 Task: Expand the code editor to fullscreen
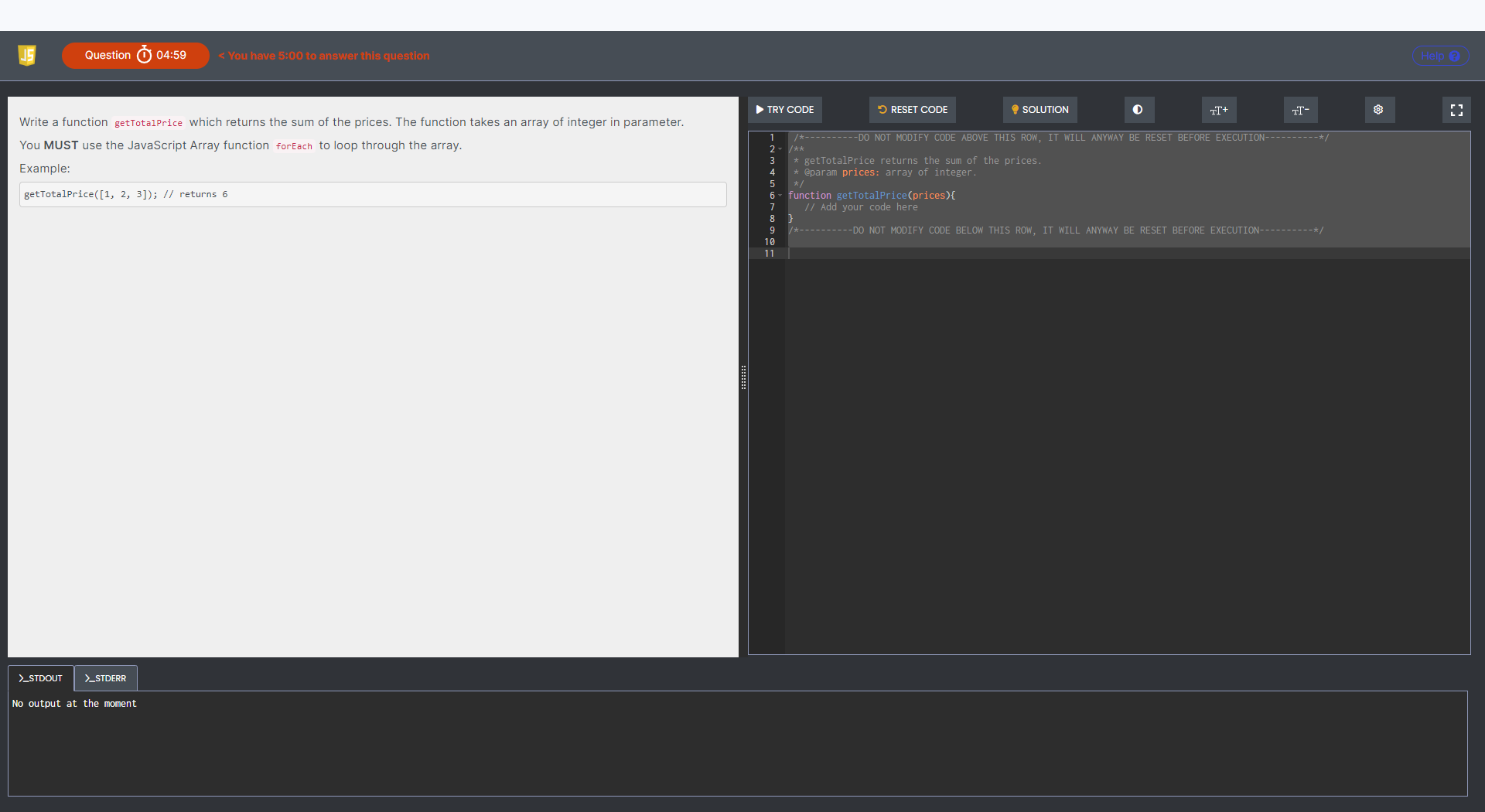(x=1456, y=110)
